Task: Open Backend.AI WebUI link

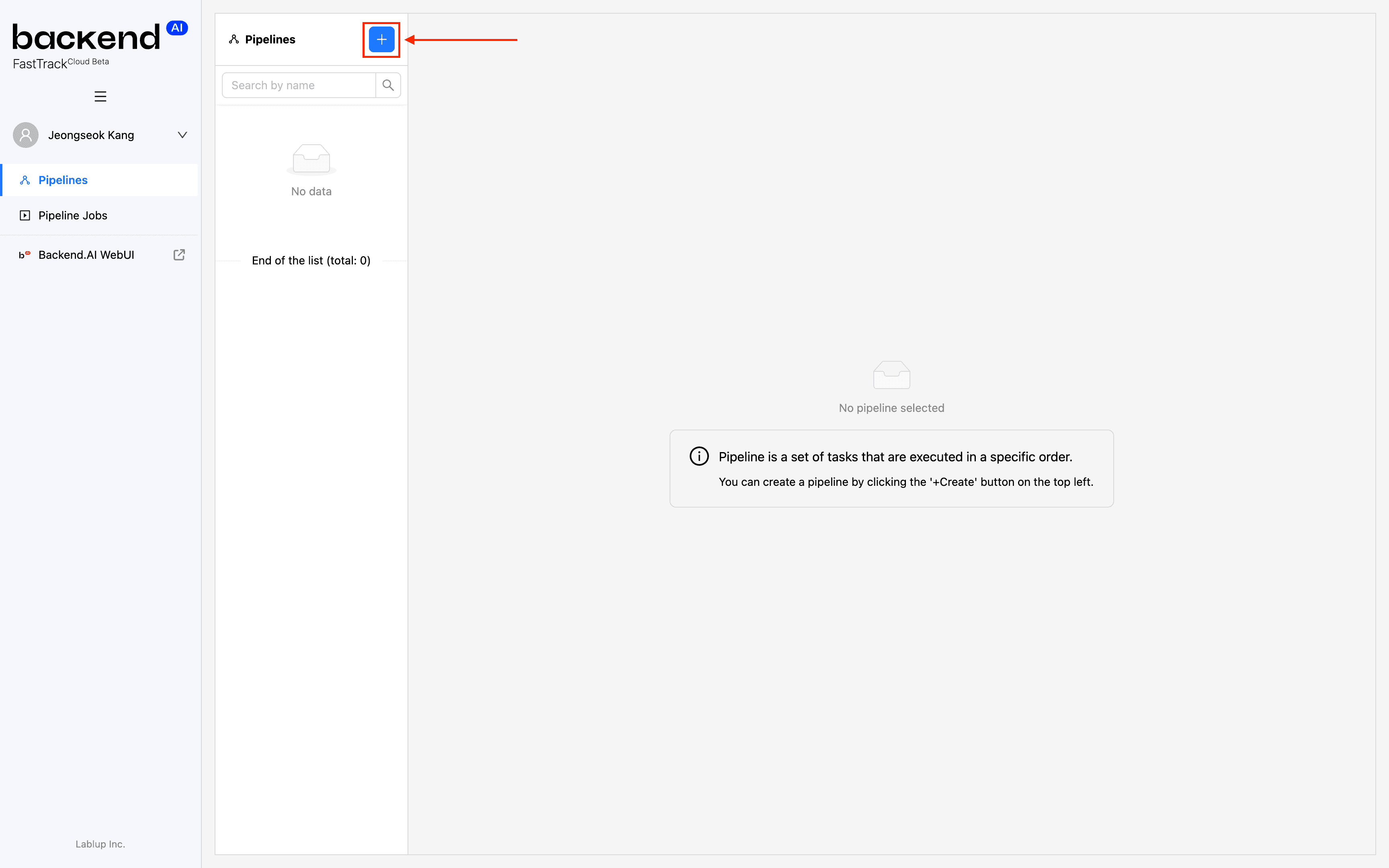Action: (x=100, y=255)
